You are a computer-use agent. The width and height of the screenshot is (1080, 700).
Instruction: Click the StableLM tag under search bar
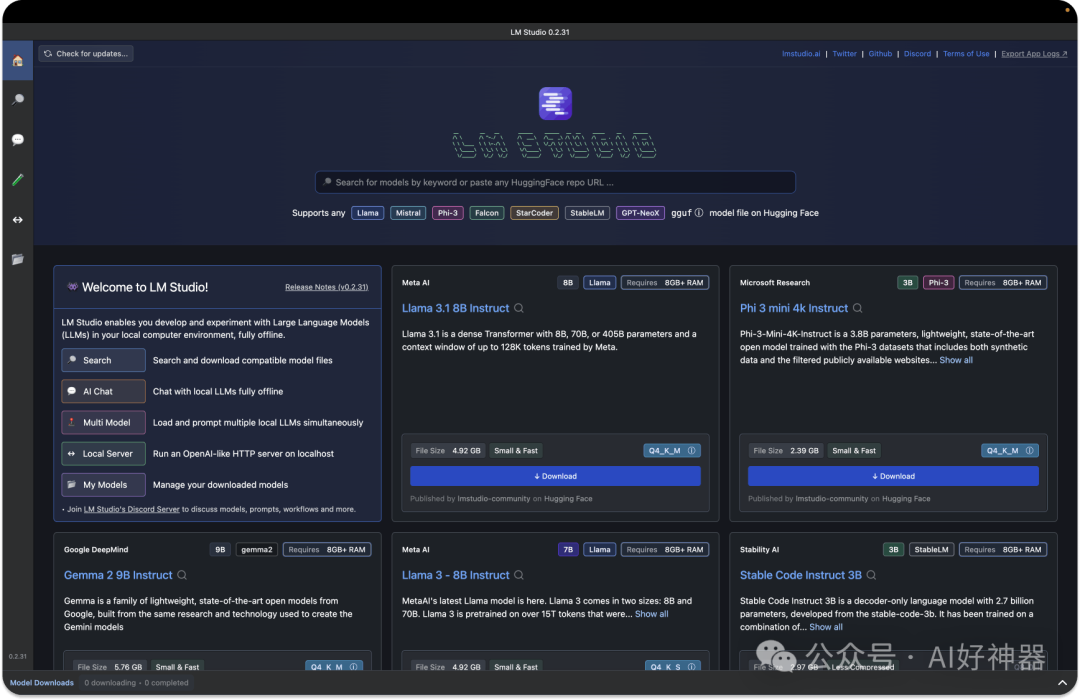click(x=587, y=213)
